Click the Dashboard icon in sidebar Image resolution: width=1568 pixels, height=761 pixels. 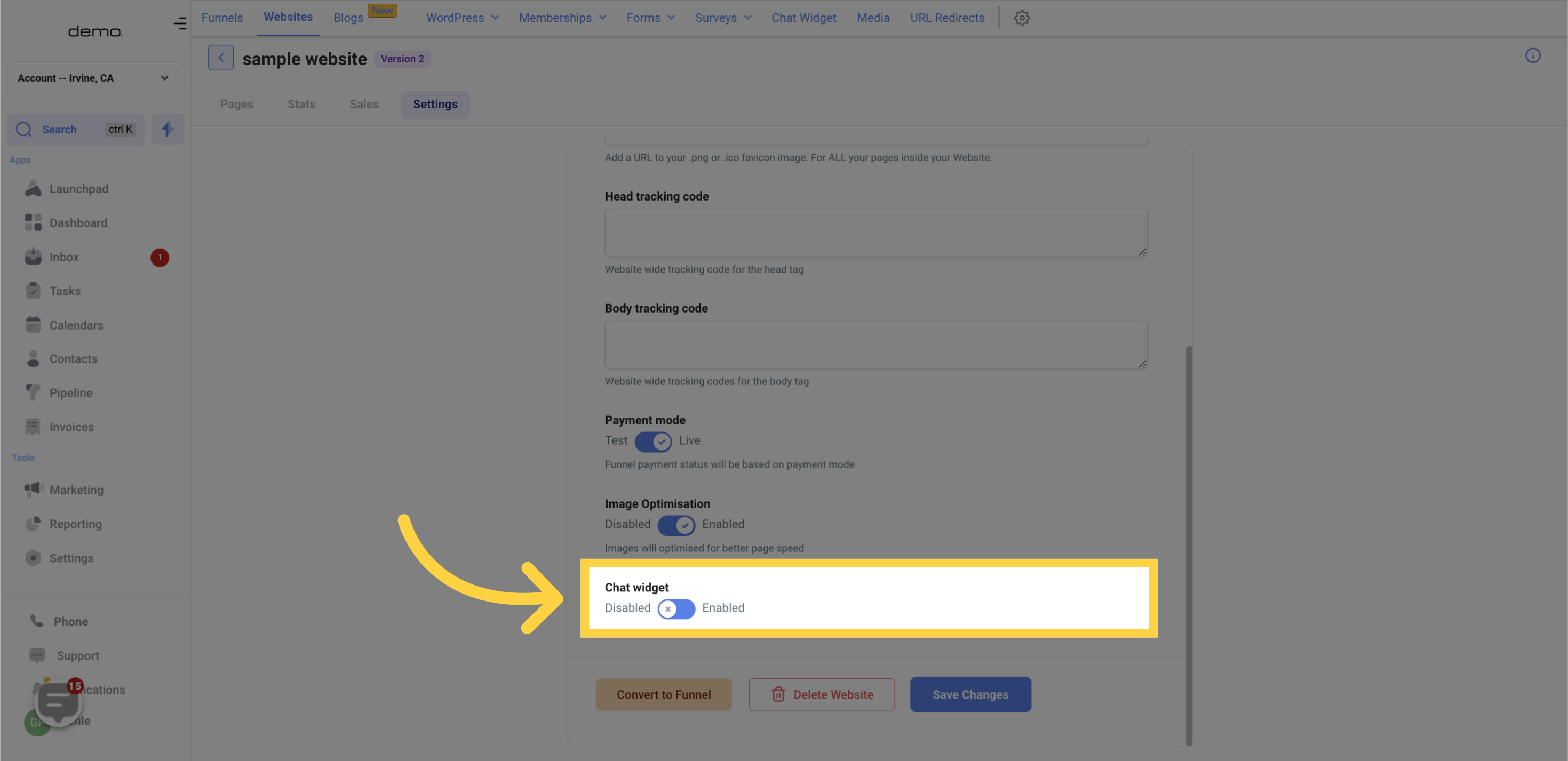click(x=30, y=222)
